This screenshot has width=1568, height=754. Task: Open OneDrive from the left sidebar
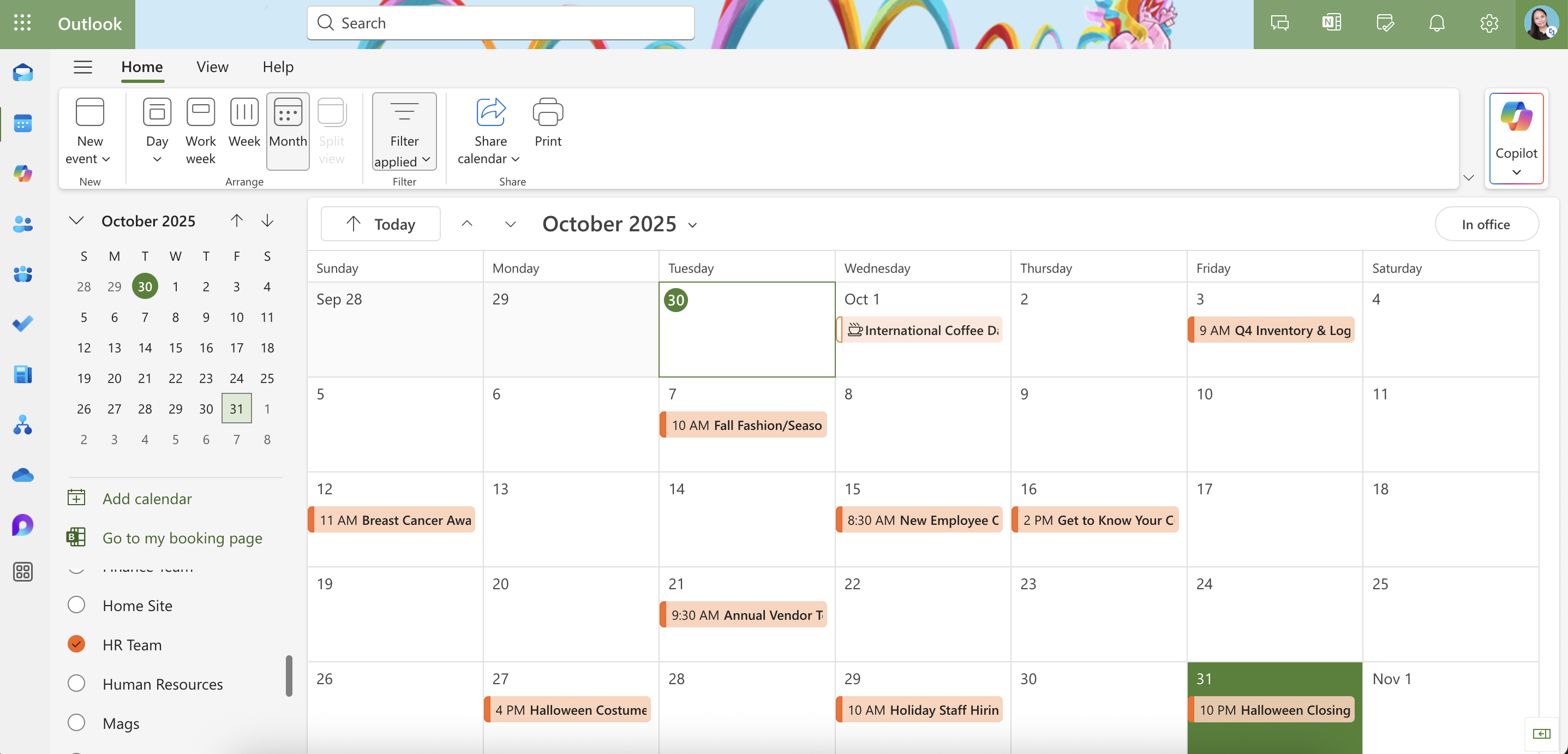22,475
